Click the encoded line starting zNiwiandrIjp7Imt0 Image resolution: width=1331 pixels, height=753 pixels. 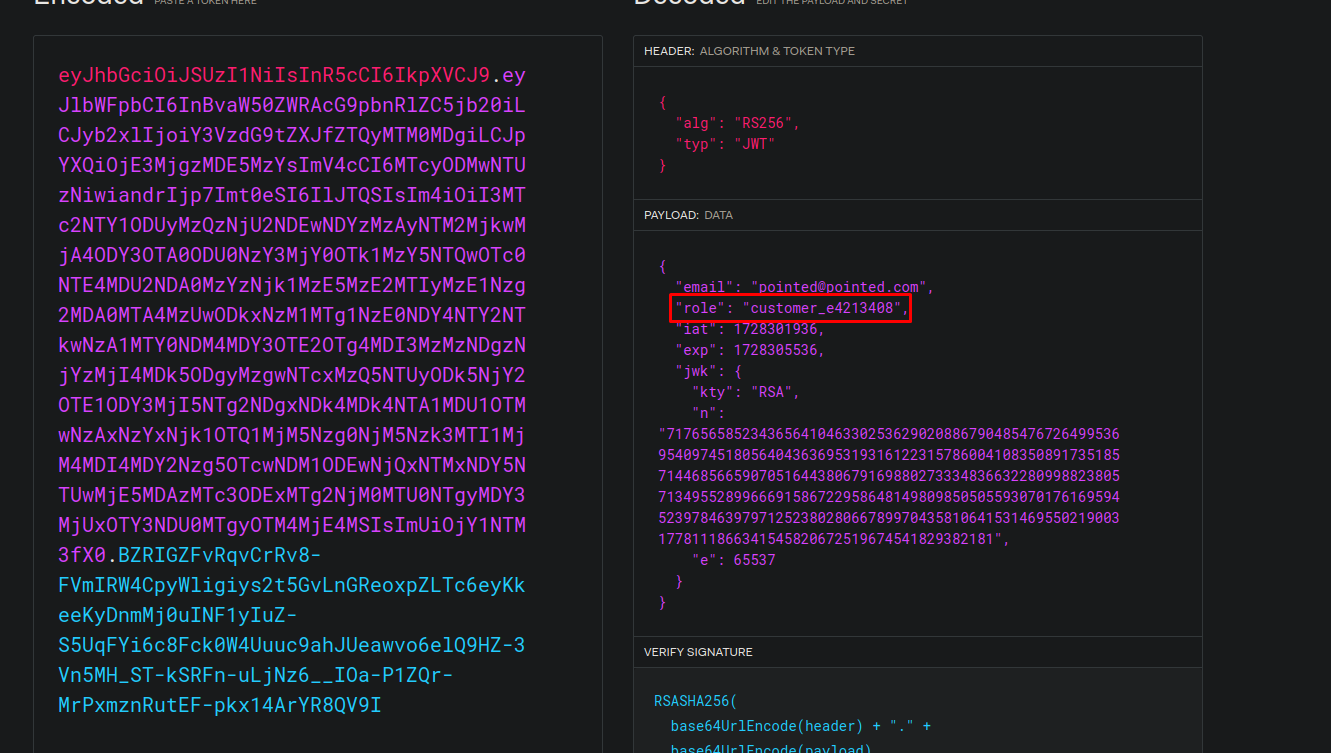tap(292, 195)
